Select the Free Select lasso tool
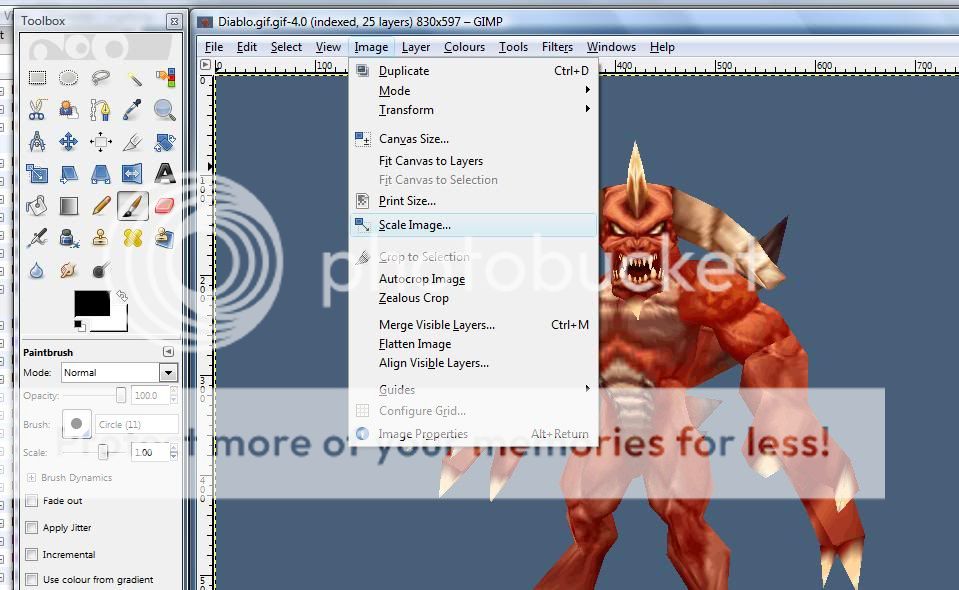Screen dimensions: 959x590 coord(100,78)
